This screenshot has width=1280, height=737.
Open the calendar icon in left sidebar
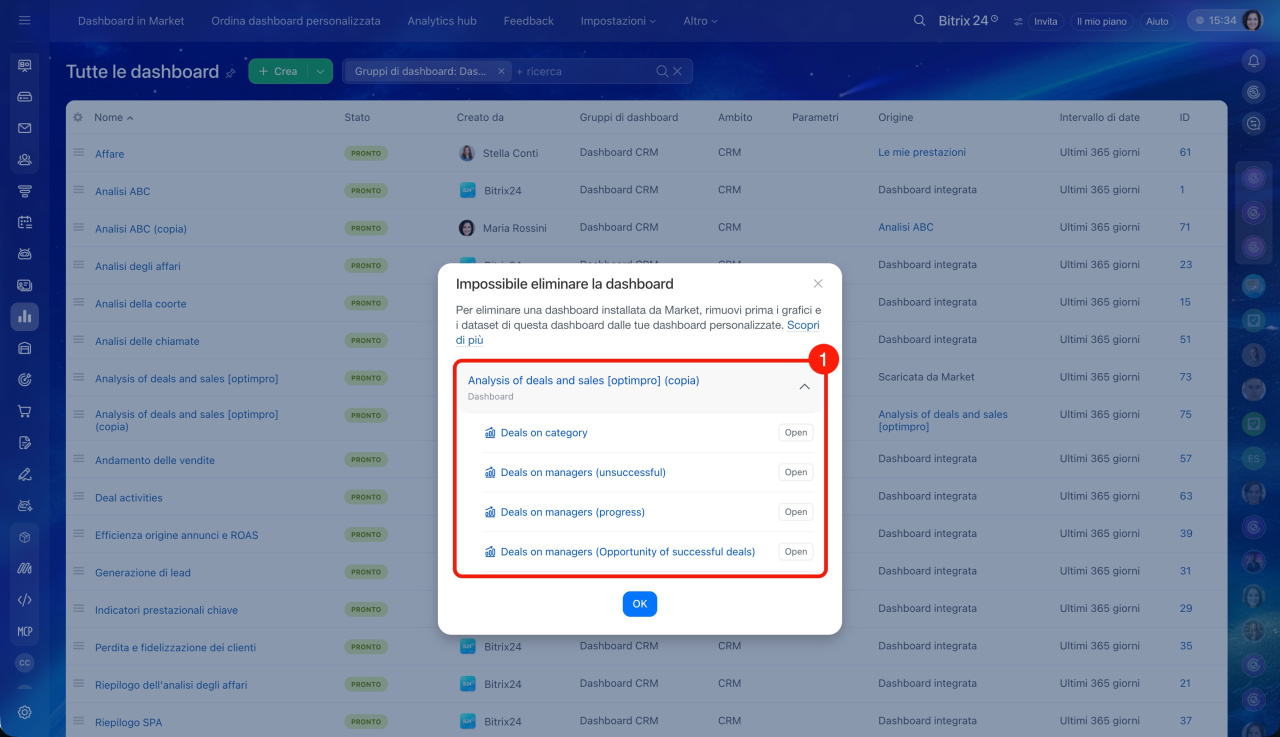25,222
